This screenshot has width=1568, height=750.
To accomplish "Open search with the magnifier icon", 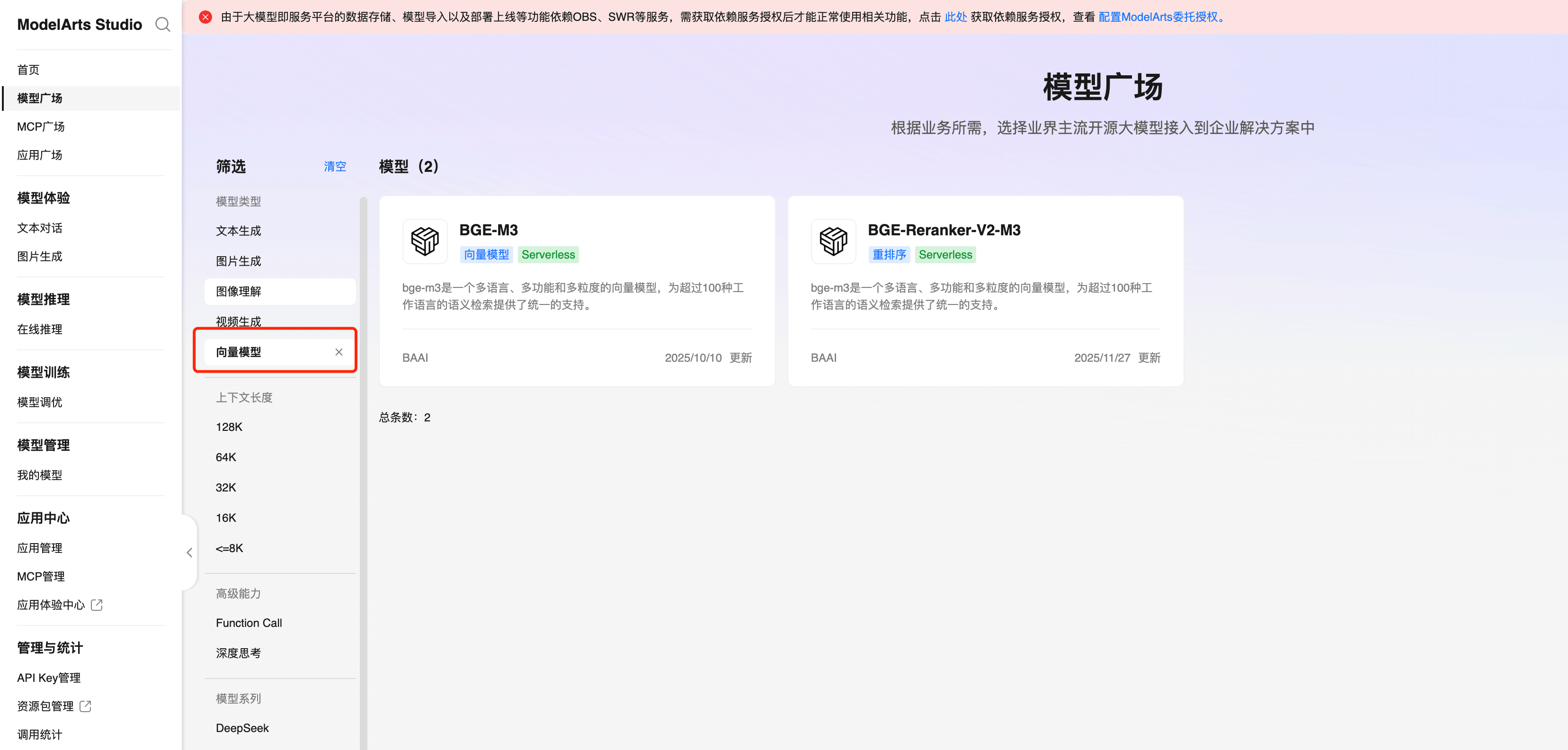I will (162, 24).
